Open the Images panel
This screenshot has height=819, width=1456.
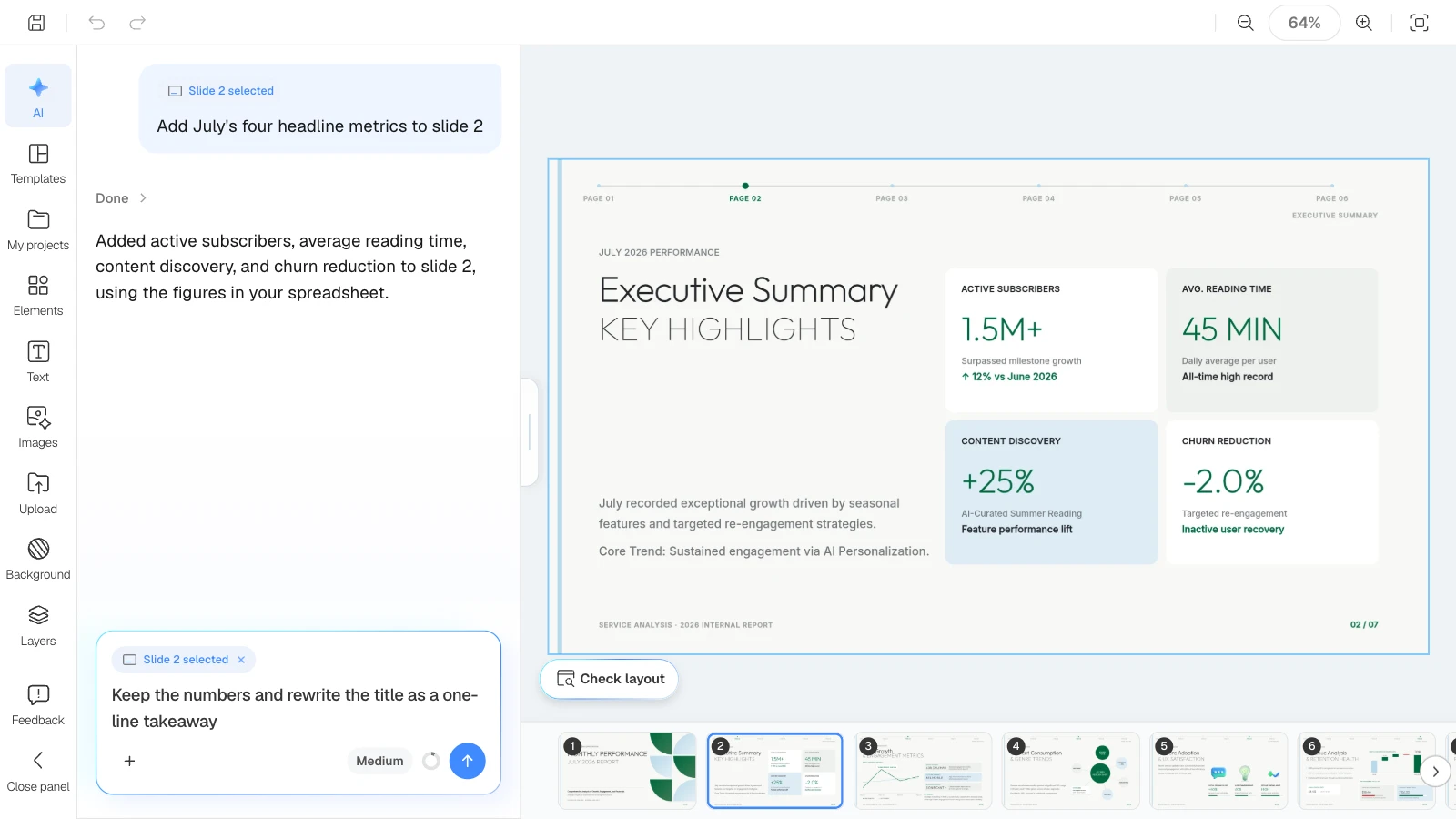pos(38,428)
